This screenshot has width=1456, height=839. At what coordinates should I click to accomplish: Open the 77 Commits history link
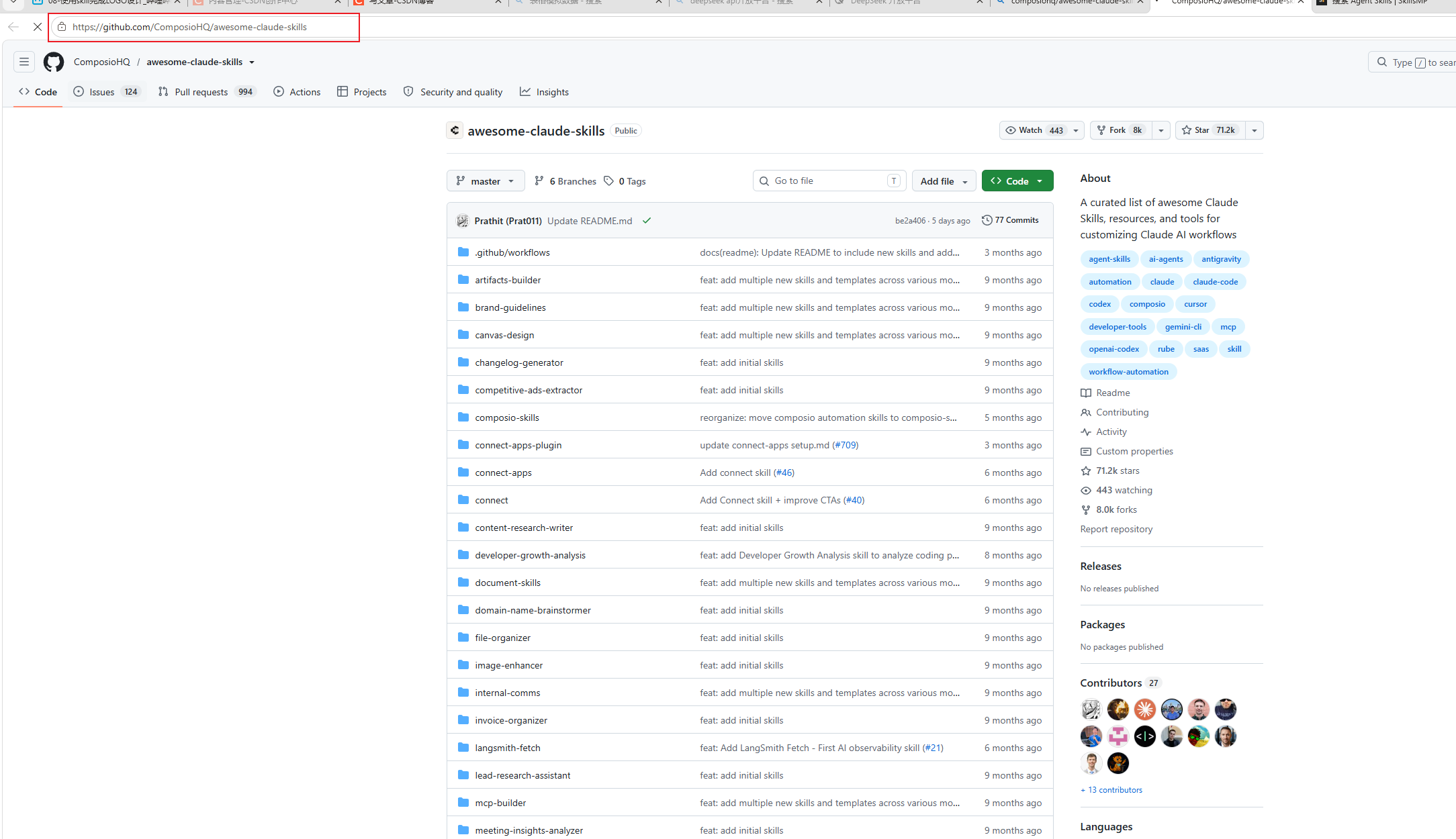1010,220
